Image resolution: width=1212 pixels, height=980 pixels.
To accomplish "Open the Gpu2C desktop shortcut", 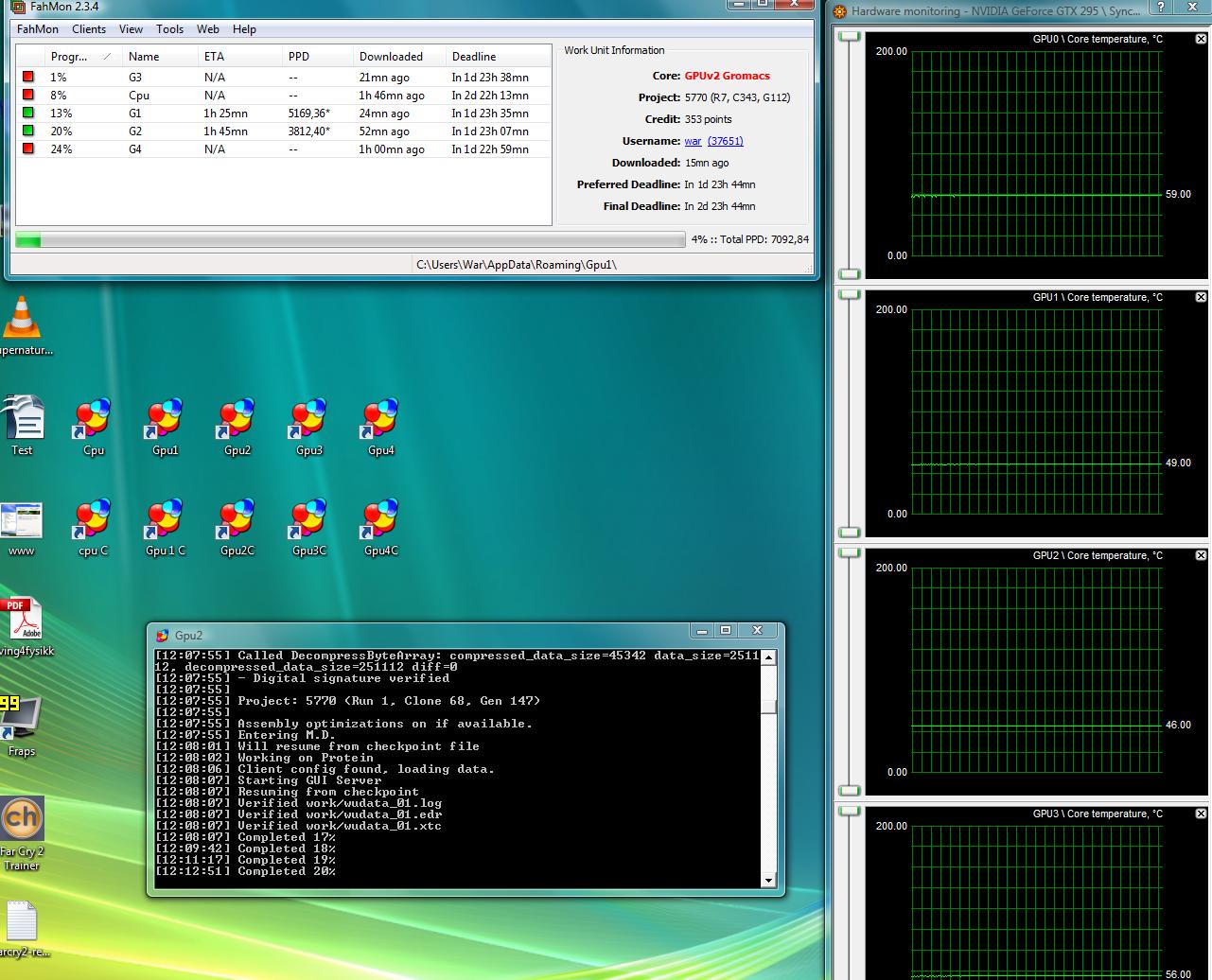I will (x=237, y=528).
